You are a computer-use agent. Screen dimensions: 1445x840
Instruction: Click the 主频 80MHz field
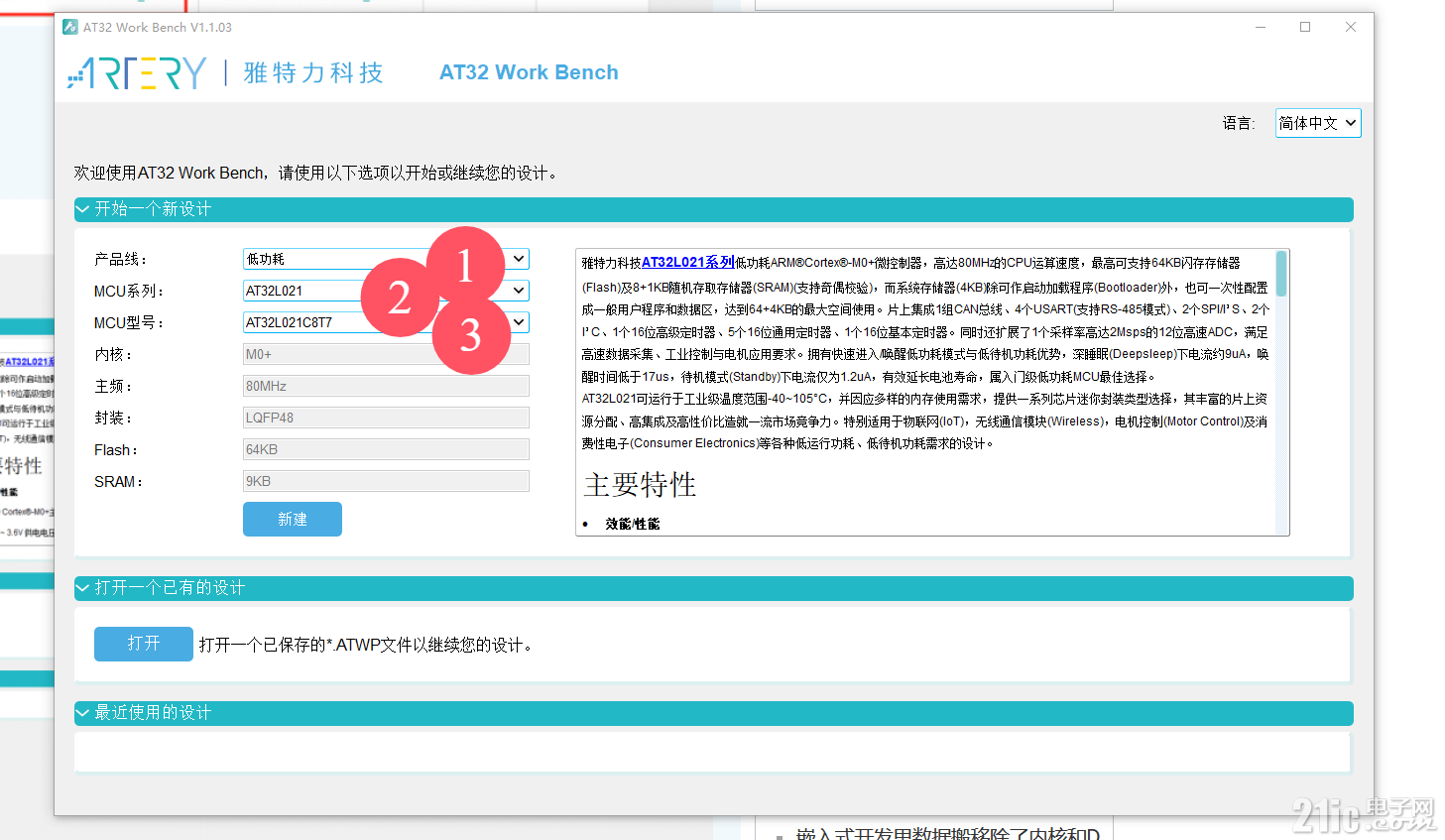coord(386,386)
